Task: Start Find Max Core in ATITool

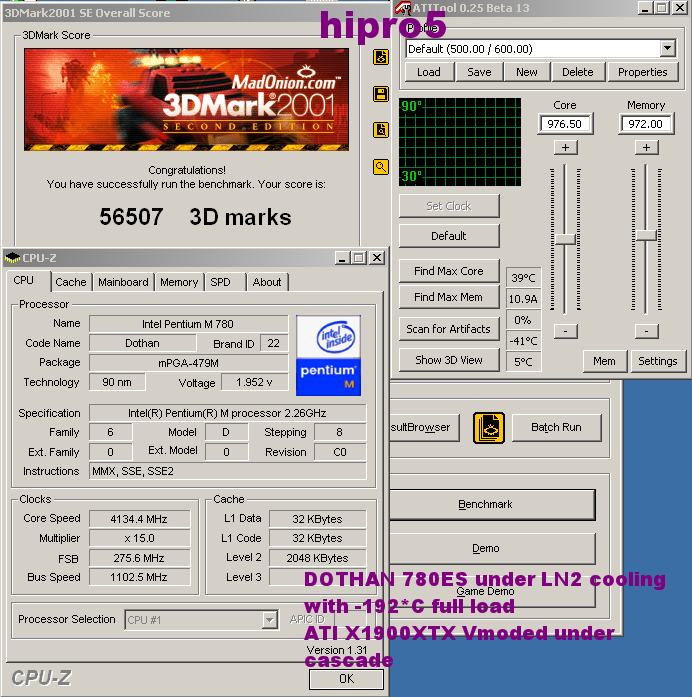Action: 449,271
